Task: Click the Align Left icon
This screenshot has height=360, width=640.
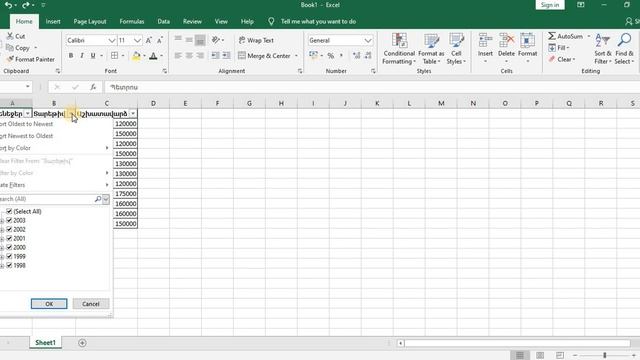Action: click(178, 56)
